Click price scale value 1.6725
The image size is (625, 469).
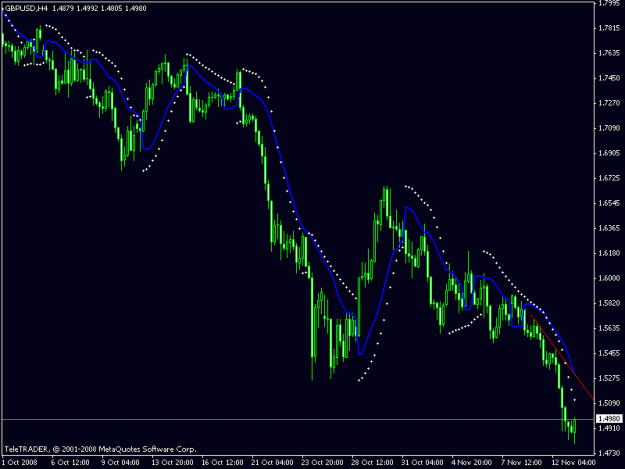tap(609, 178)
